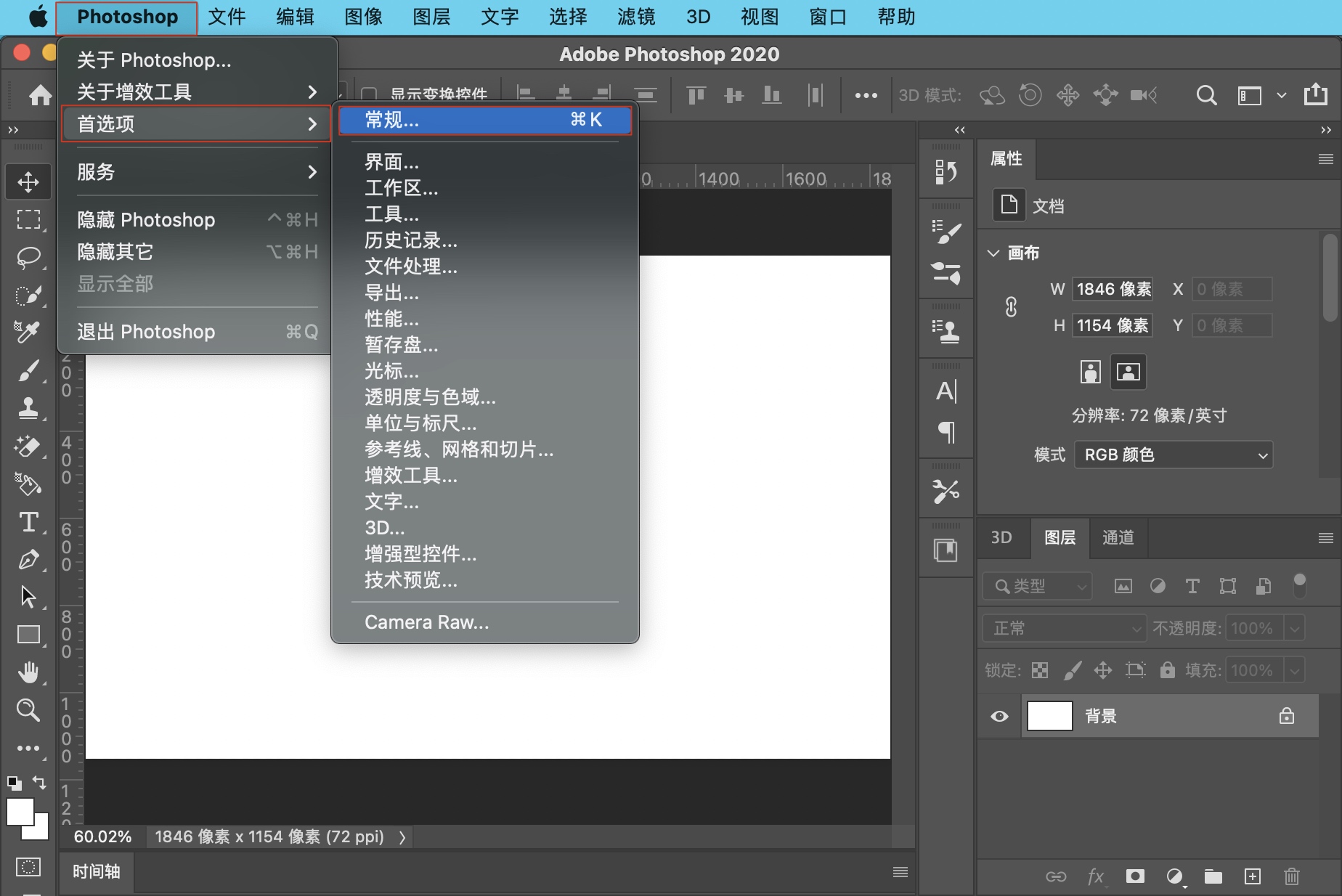Select the Horizontal Type tool
1342x896 pixels.
point(28,521)
